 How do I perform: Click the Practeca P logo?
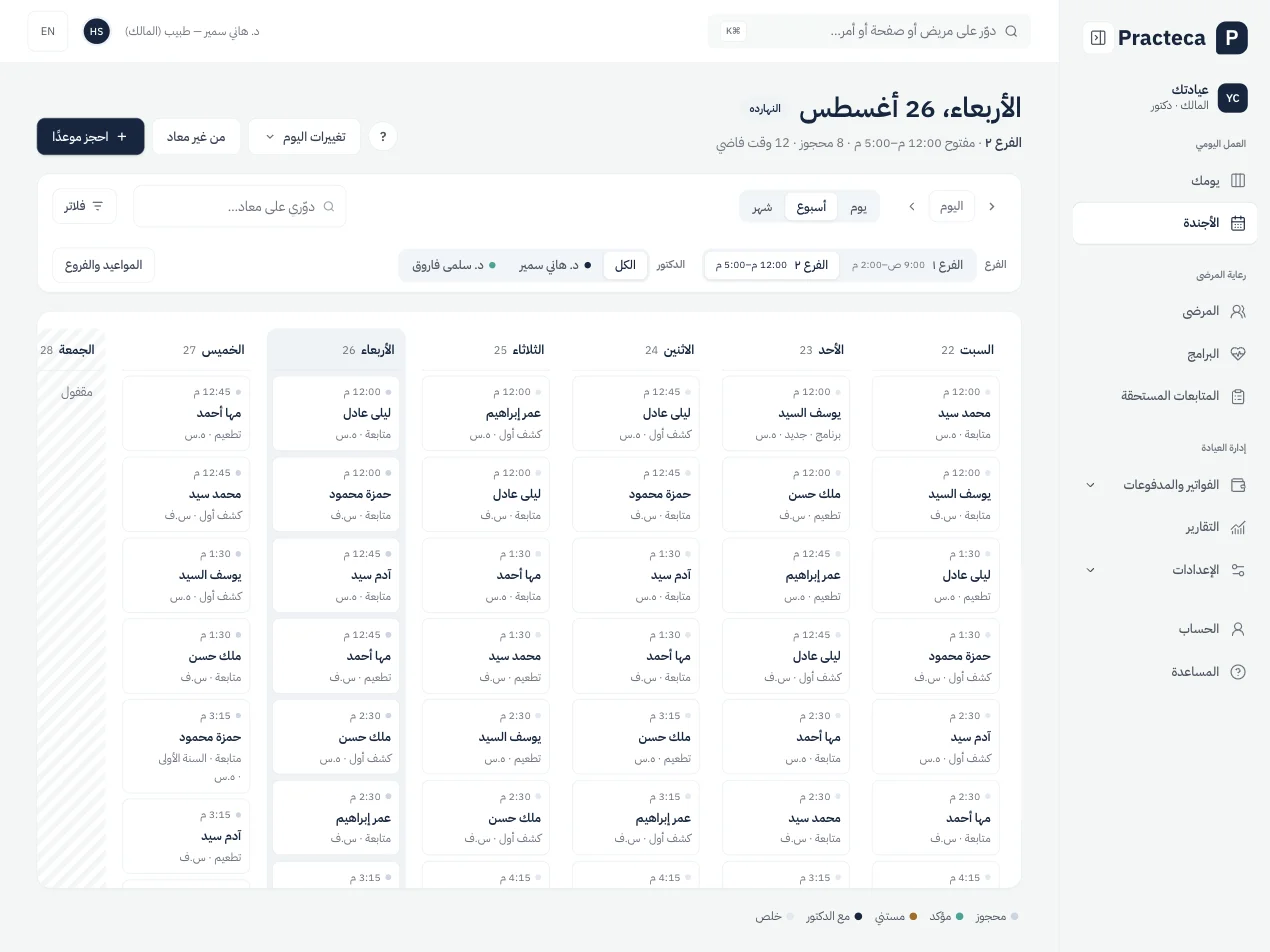1232,38
